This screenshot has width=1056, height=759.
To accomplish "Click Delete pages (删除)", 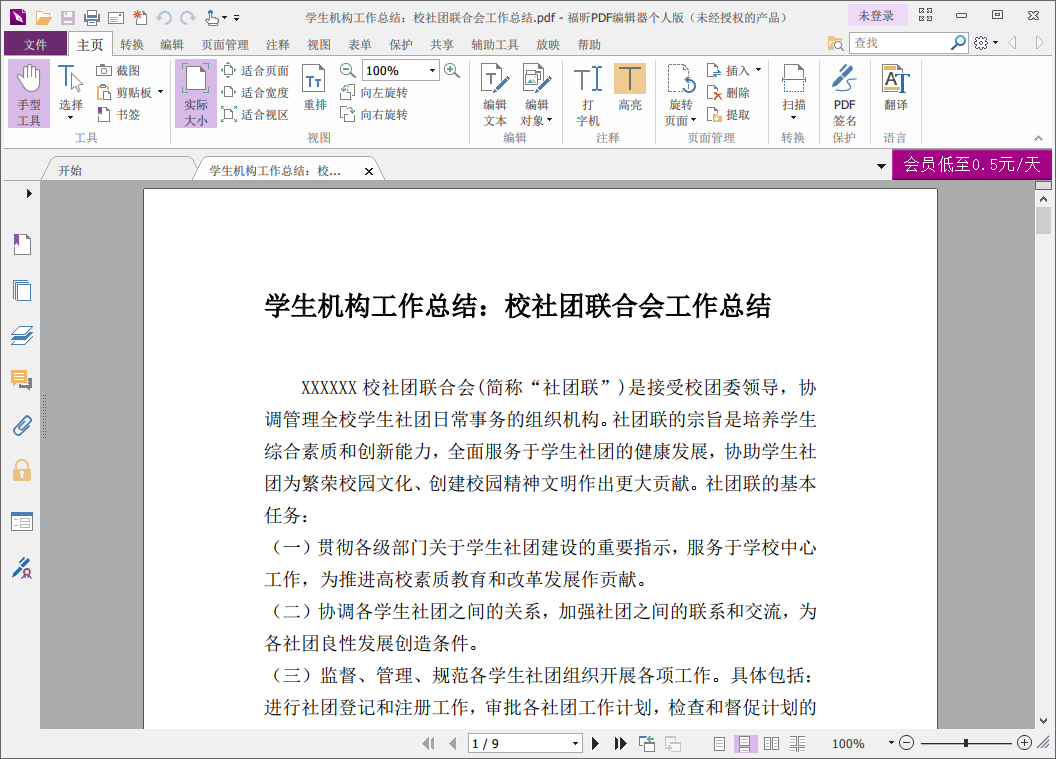I will coord(728,92).
